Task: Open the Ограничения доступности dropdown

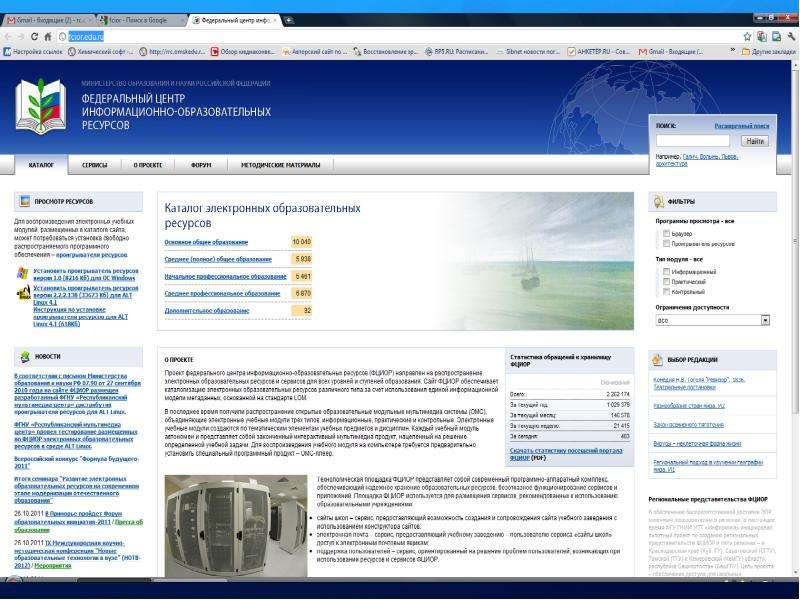Action: (713, 320)
